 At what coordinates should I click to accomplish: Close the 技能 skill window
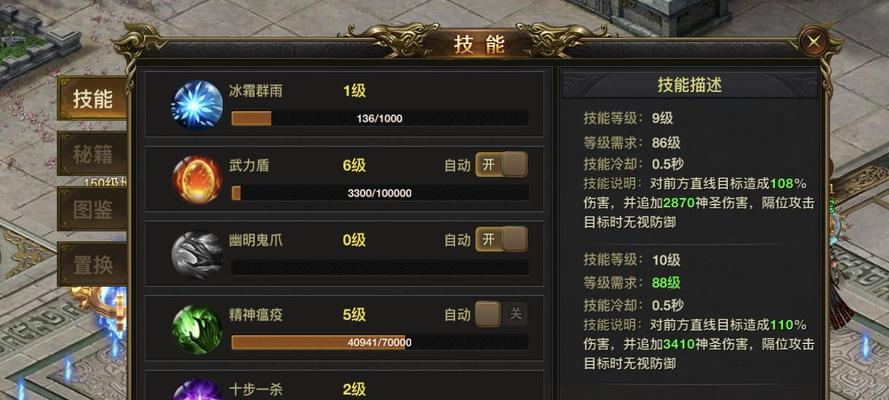coord(814,41)
